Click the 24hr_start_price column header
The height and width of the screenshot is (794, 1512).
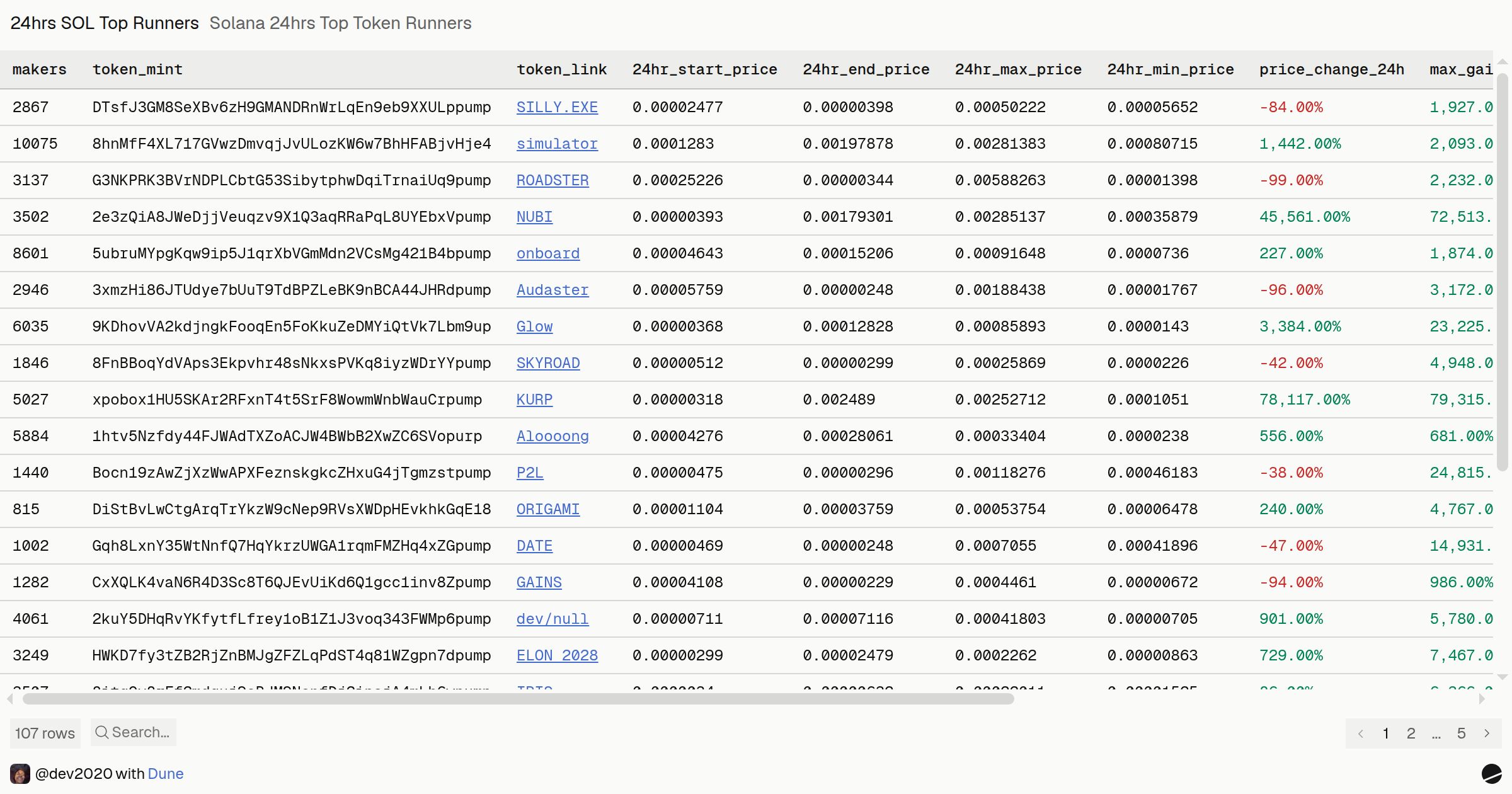(704, 69)
